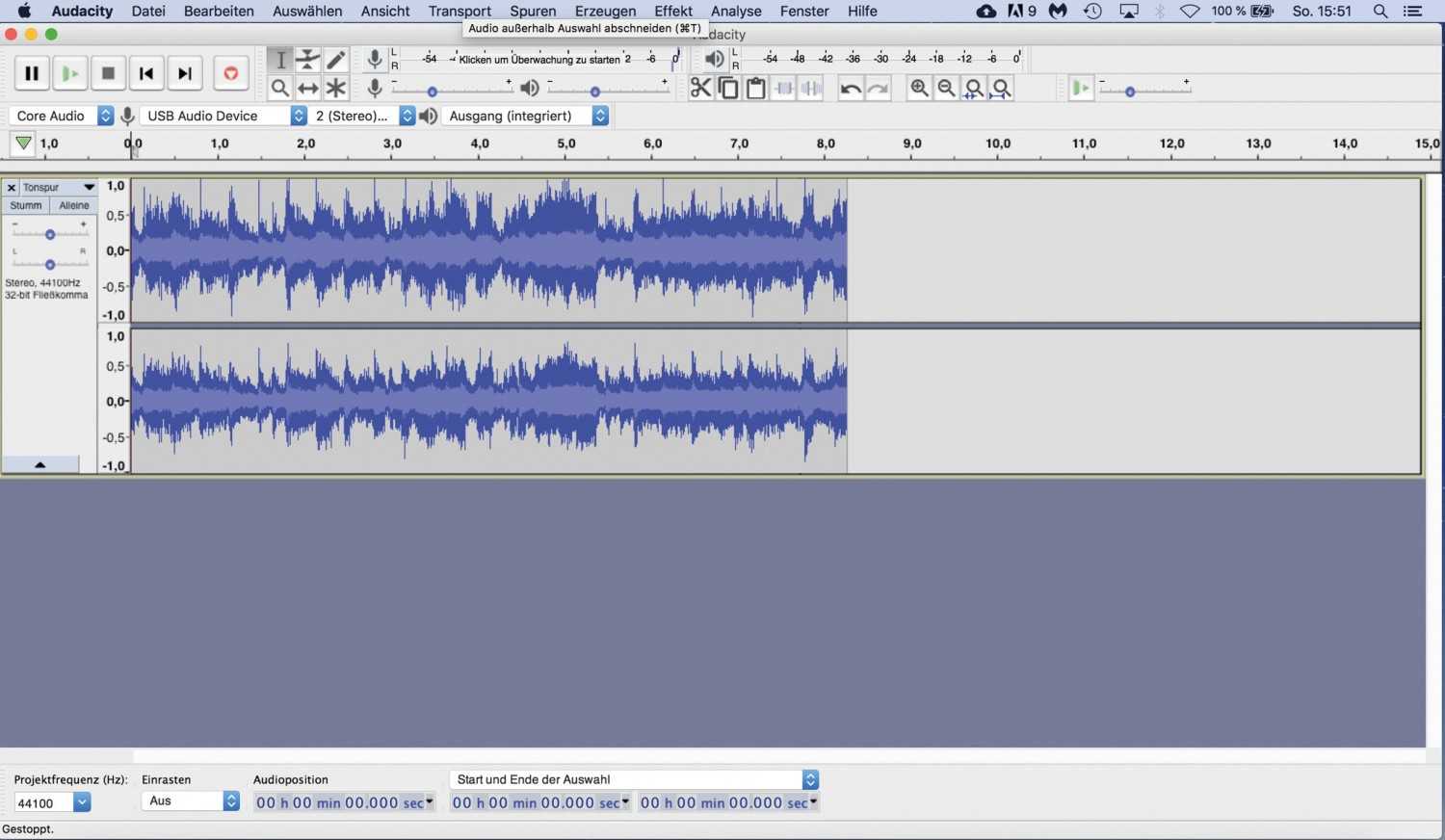The width and height of the screenshot is (1445, 840).
Task: Close the Tonspur track with X
Action: coord(12,188)
